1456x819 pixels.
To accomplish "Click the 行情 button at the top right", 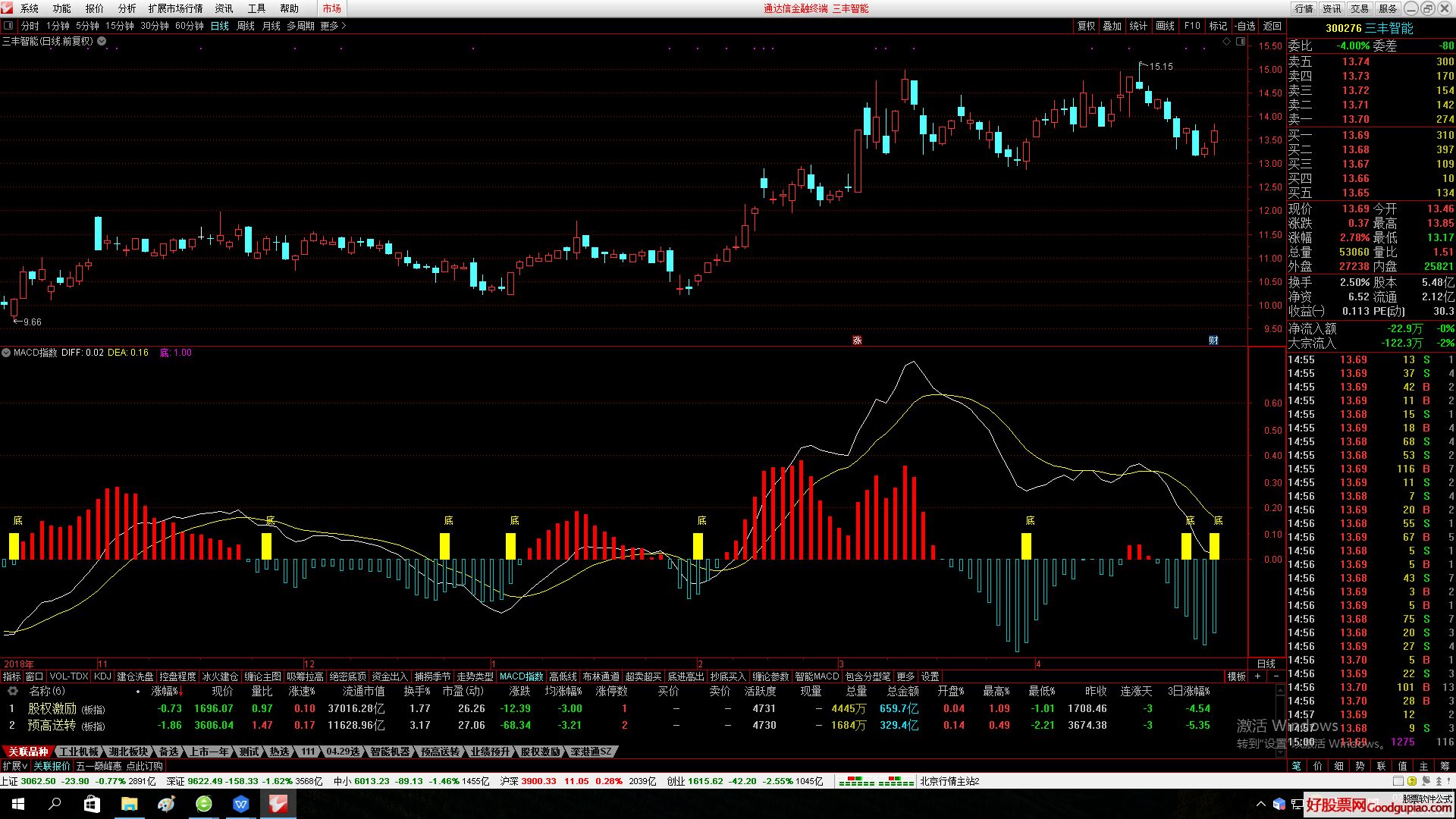I will click(1304, 8).
